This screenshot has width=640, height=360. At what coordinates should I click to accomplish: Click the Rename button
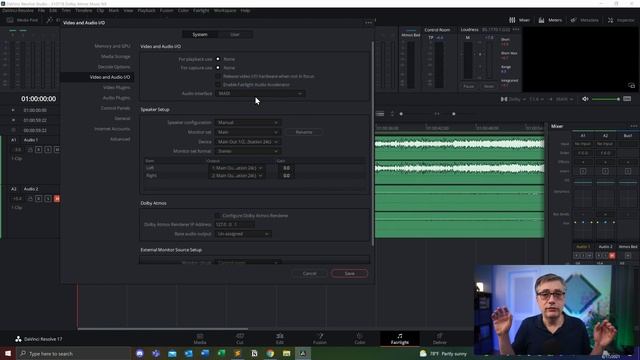(304, 132)
